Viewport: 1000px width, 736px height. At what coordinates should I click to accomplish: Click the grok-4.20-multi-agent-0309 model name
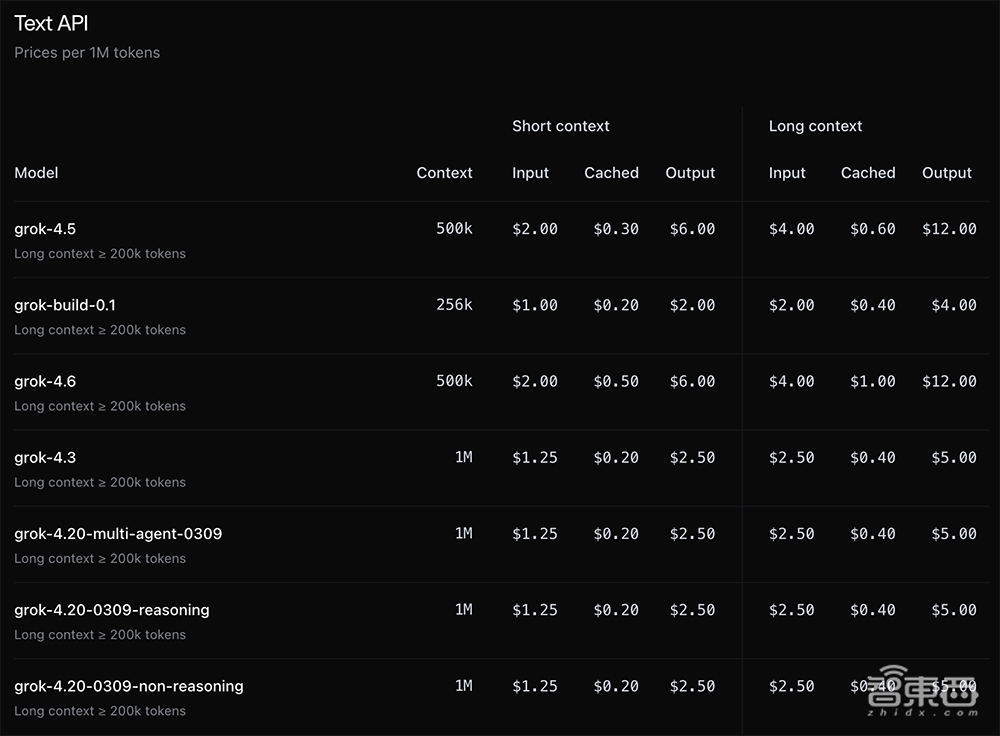coord(118,534)
